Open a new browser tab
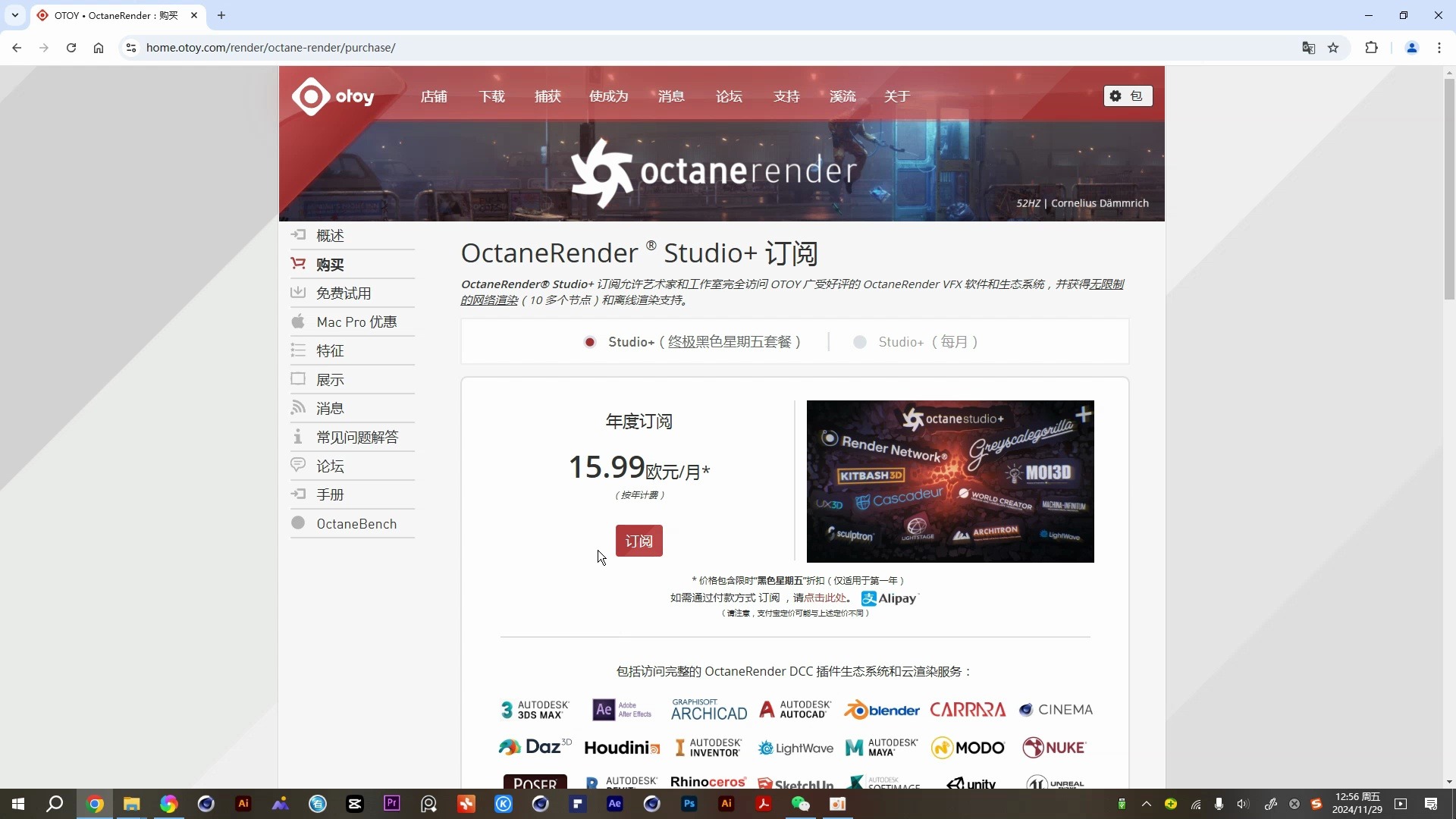1456x819 pixels. 221,15
